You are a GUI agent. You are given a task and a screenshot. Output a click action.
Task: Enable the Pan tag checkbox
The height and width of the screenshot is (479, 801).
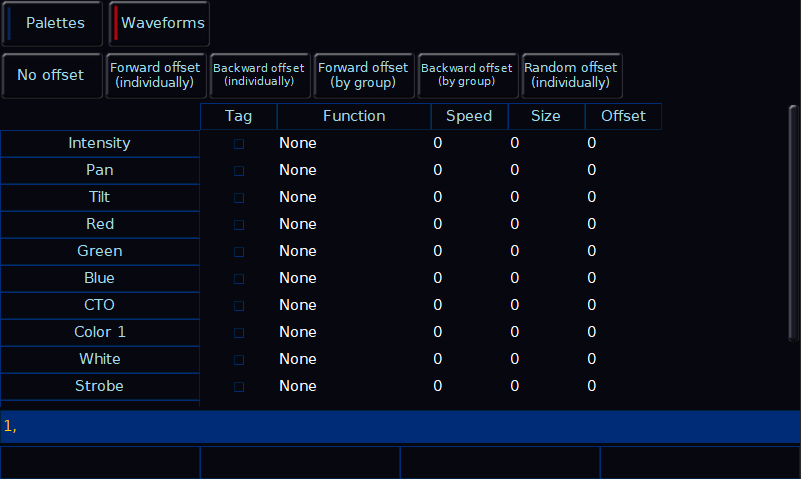click(239, 171)
